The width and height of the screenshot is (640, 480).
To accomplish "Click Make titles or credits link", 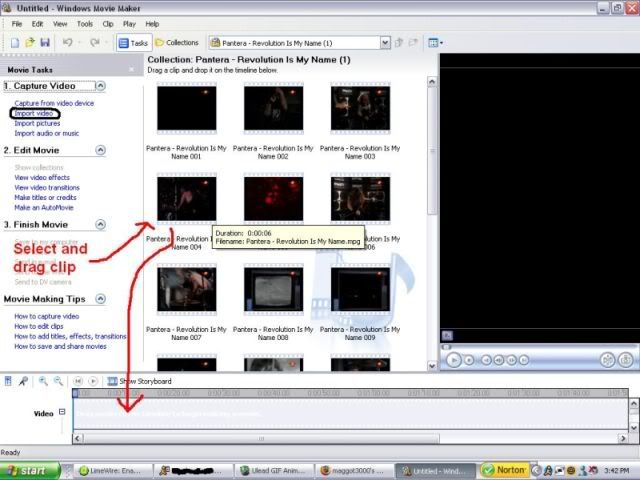I will pyautogui.click(x=45, y=198).
